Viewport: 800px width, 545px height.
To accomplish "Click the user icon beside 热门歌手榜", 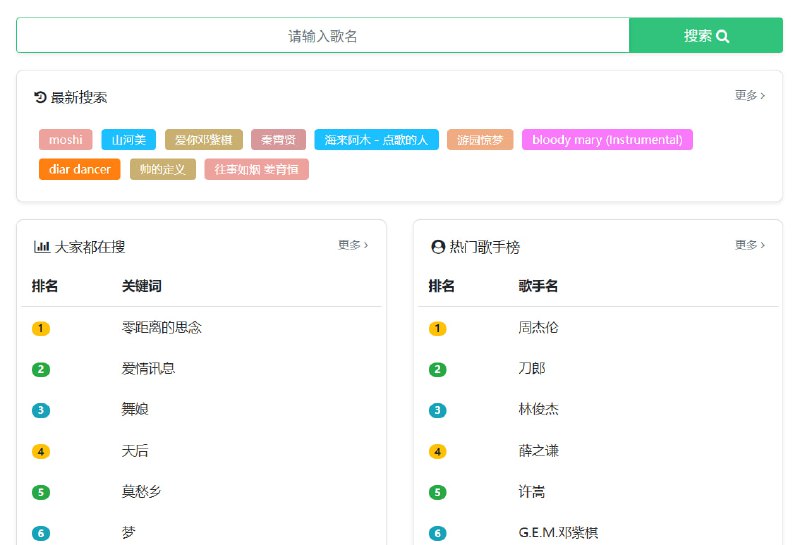I will (x=437, y=246).
